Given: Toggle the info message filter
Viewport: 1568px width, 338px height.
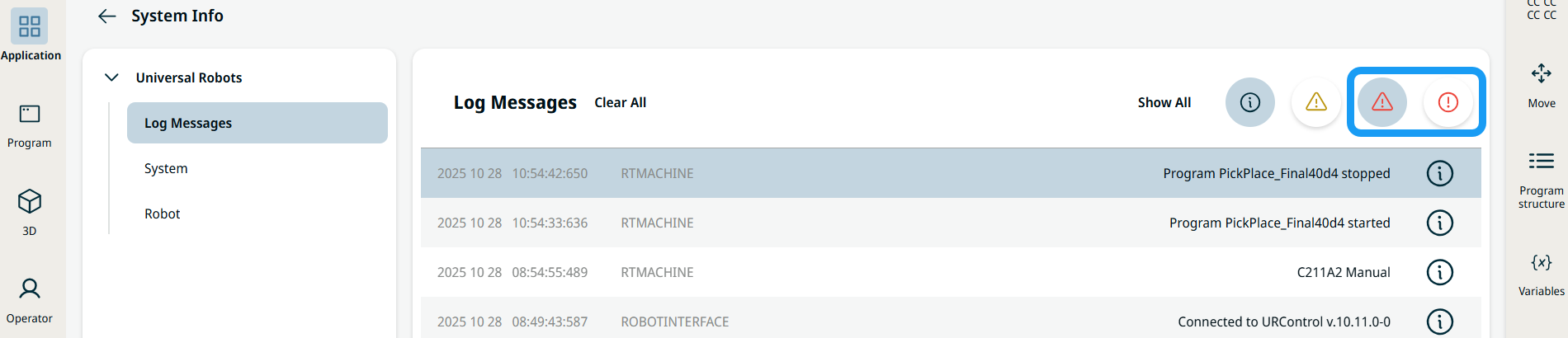Looking at the screenshot, I should point(1250,102).
